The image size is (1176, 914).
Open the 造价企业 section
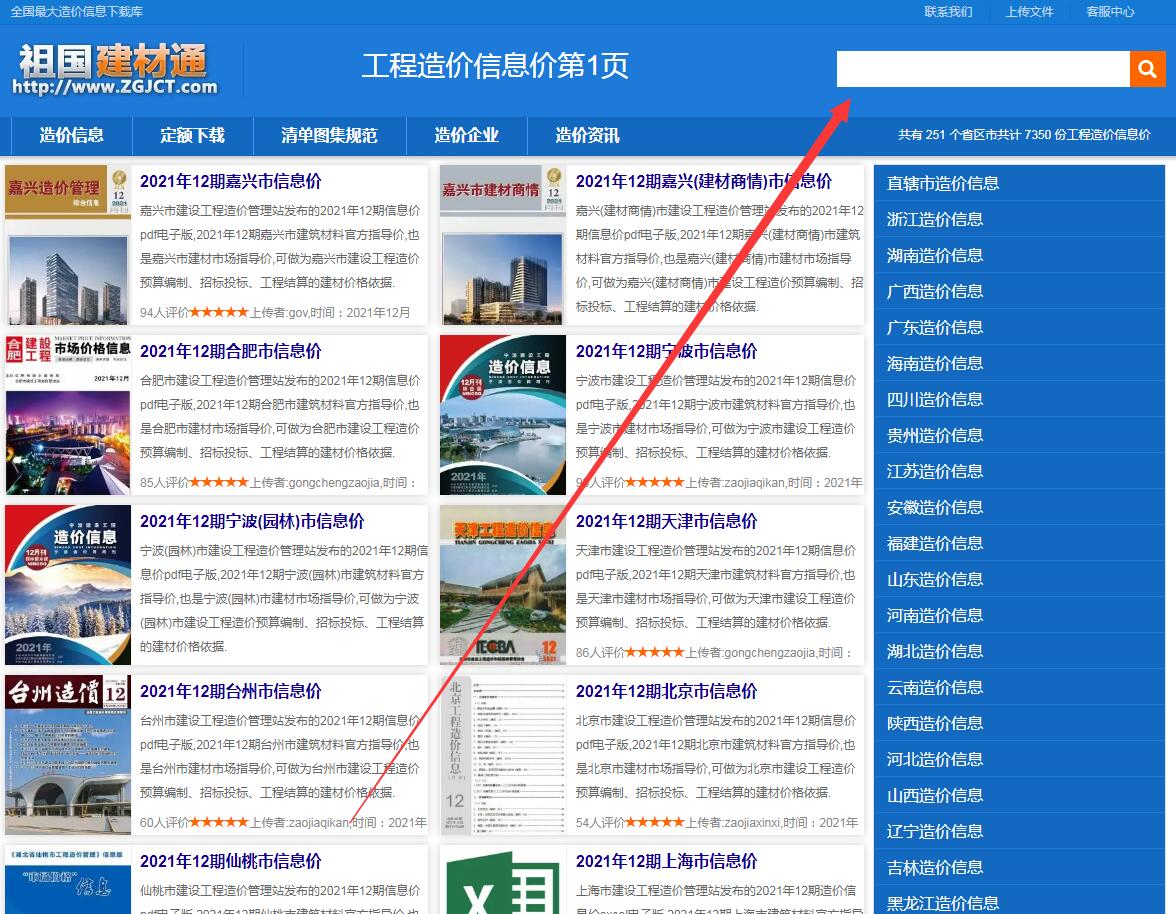(x=467, y=135)
